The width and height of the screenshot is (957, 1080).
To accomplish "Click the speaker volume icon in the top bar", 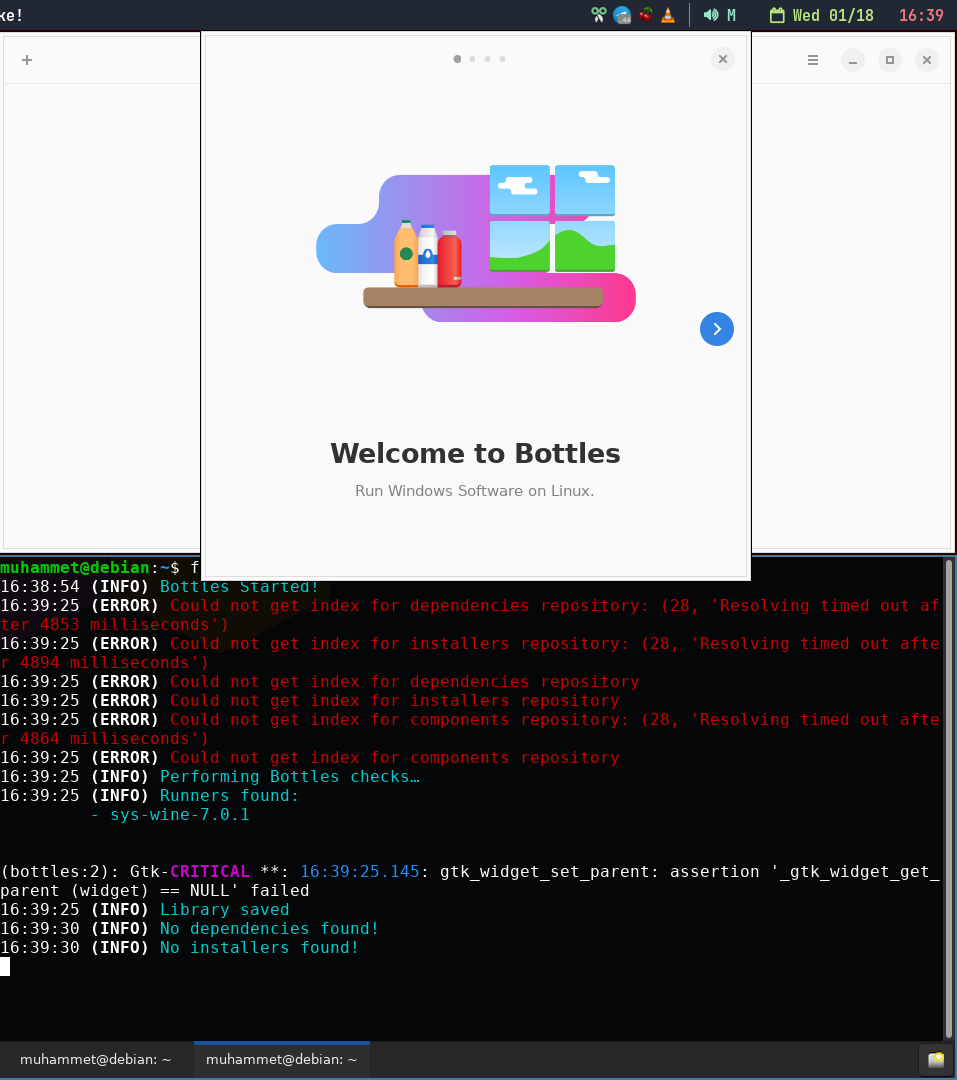I will (711, 14).
